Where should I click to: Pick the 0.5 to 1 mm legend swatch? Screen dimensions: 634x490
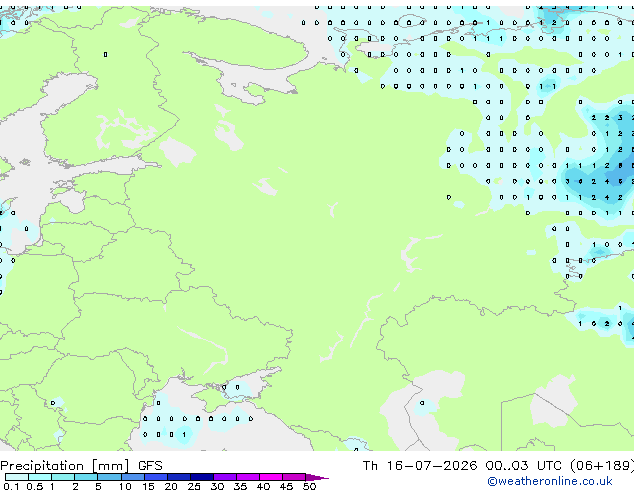(40, 477)
